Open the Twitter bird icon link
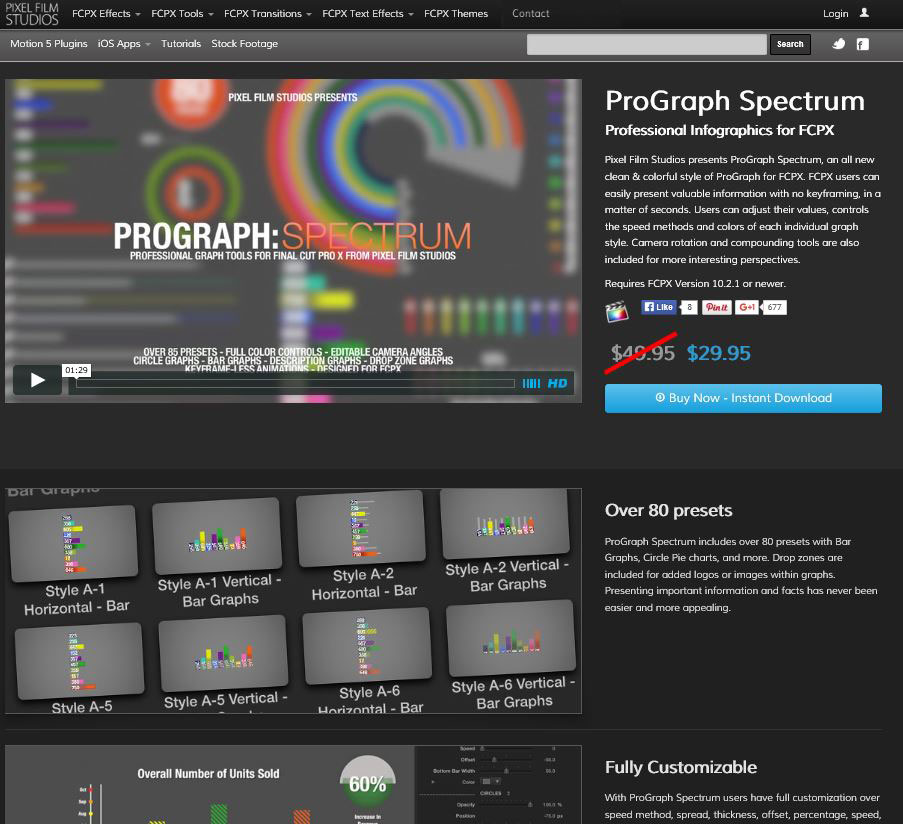 point(838,44)
